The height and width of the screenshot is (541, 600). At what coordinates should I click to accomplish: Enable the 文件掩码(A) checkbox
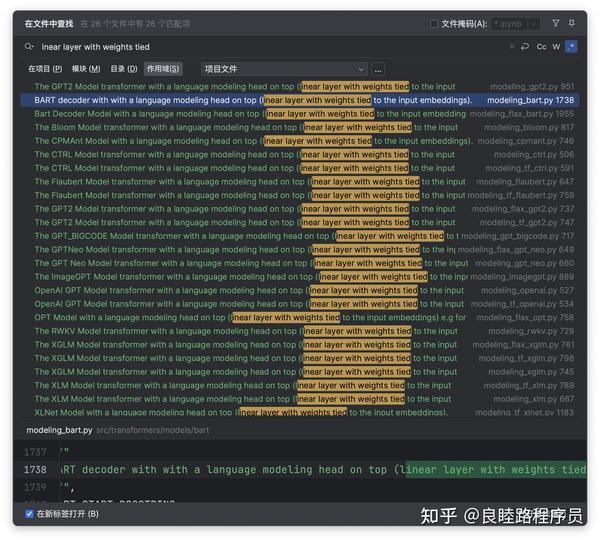coord(434,24)
